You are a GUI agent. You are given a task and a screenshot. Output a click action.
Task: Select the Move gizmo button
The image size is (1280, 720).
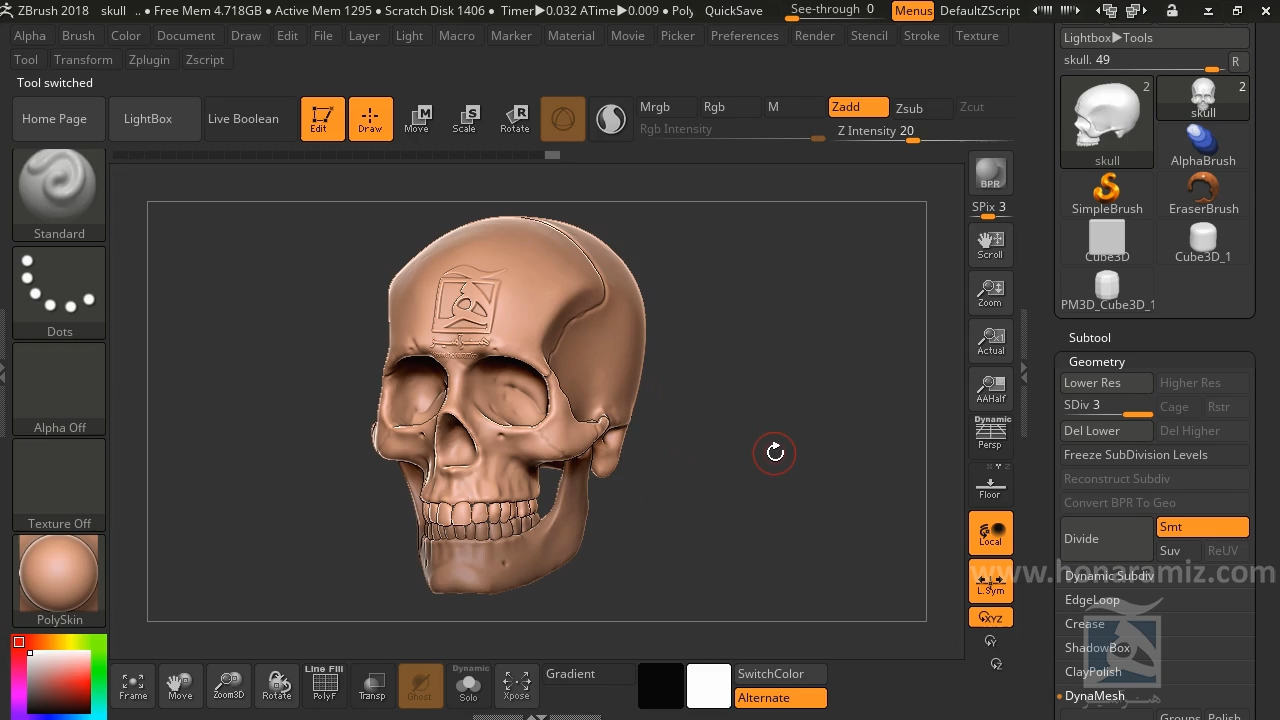point(417,118)
